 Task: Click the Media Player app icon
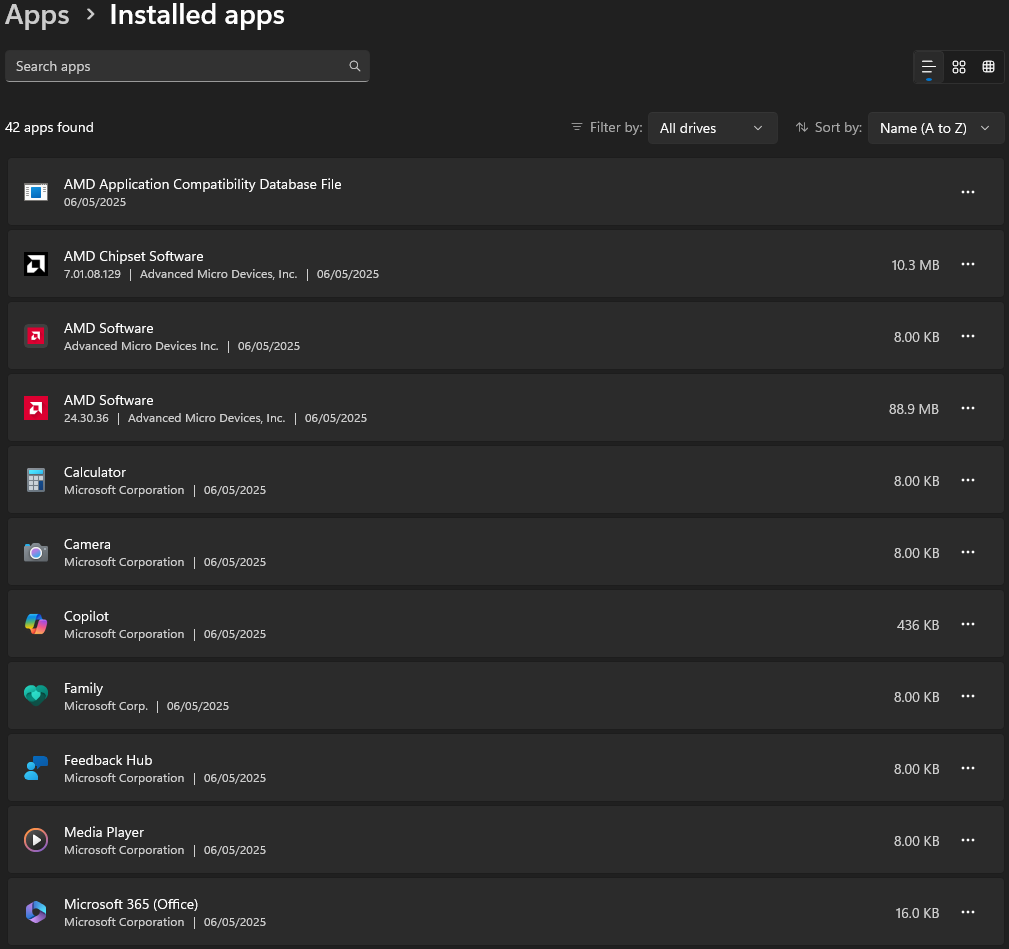coord(36,840)
